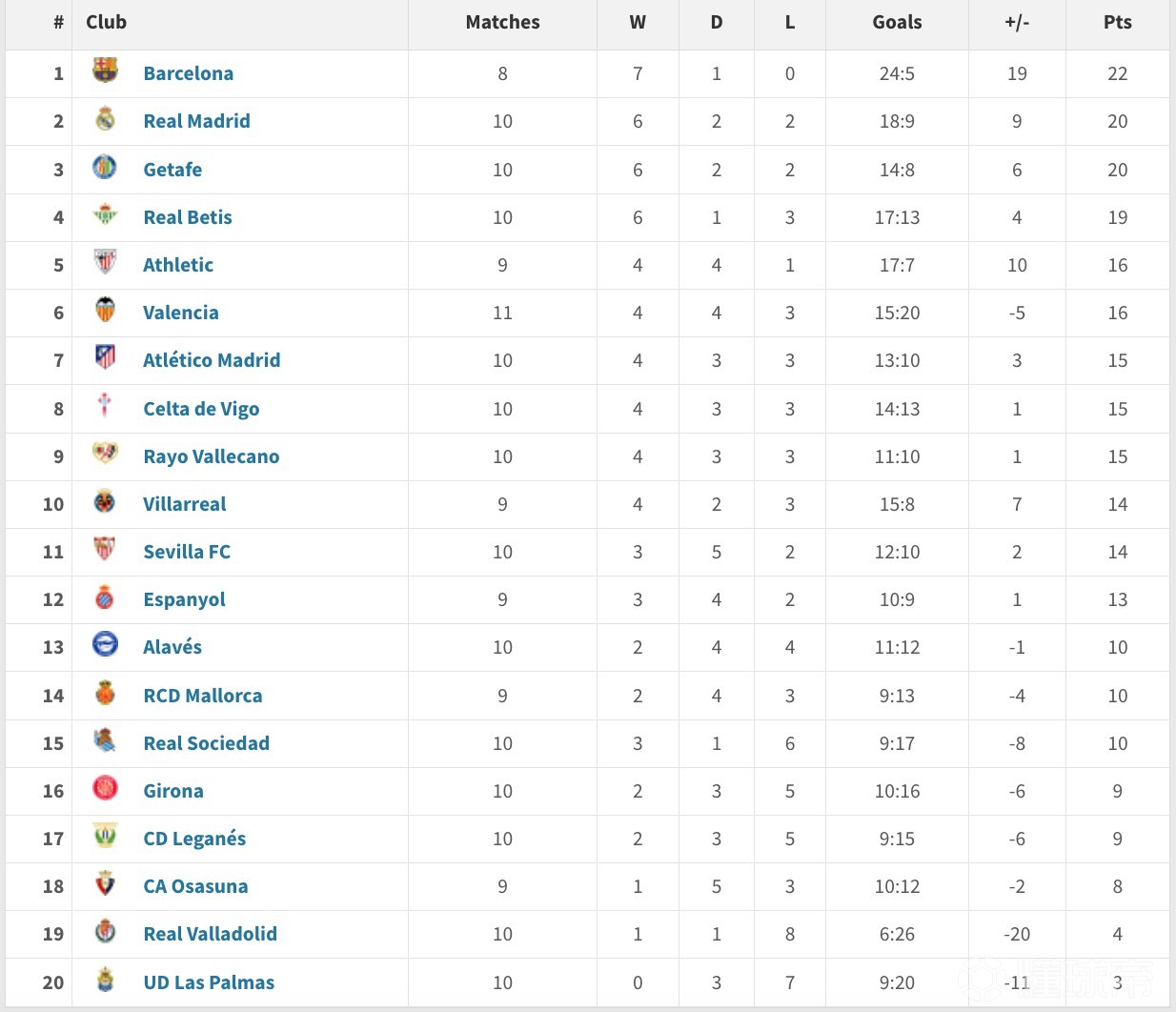Click the Pts column header

pos(1118,22)
